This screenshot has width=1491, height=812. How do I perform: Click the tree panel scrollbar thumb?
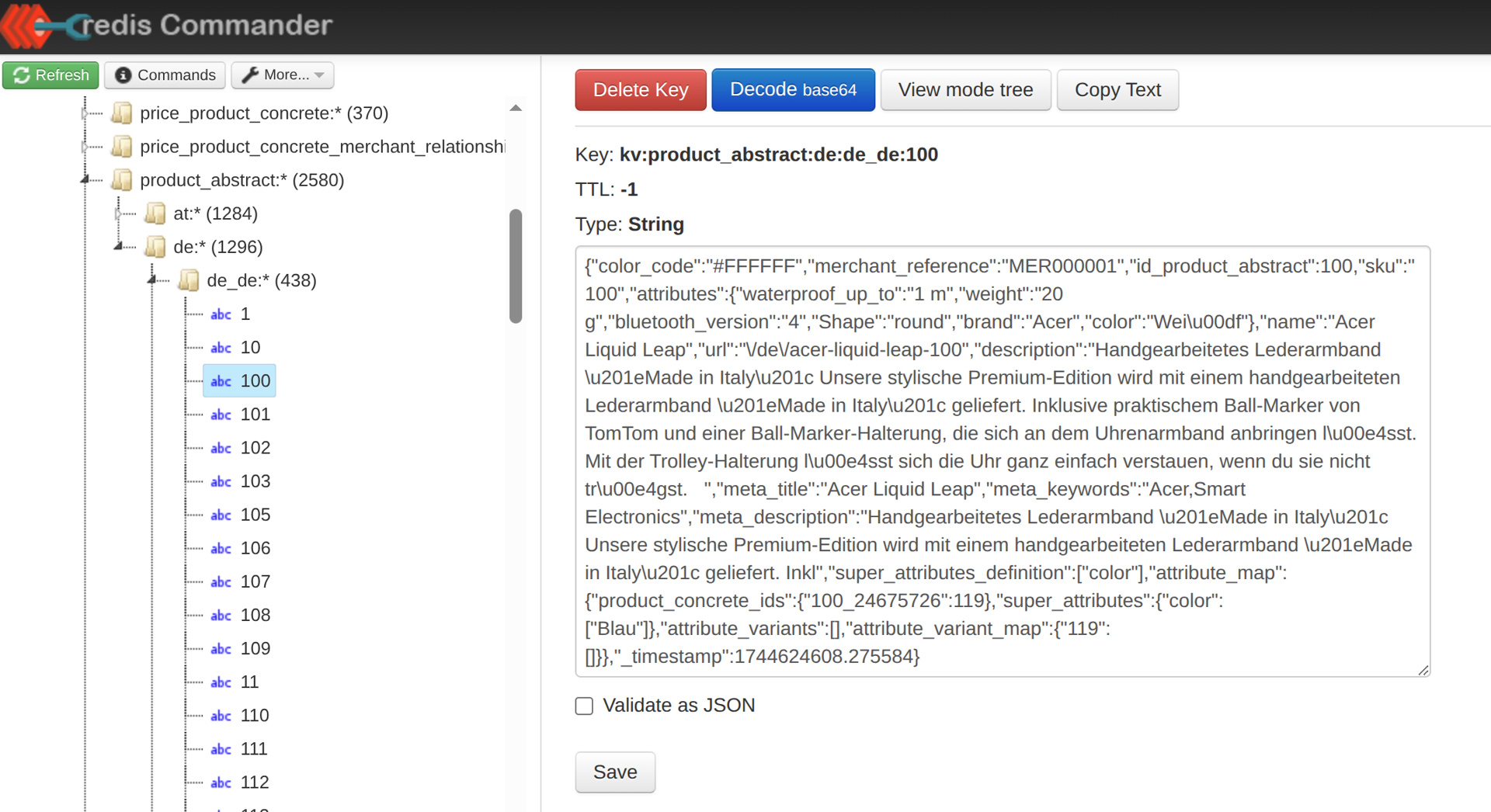pos(516,265)
